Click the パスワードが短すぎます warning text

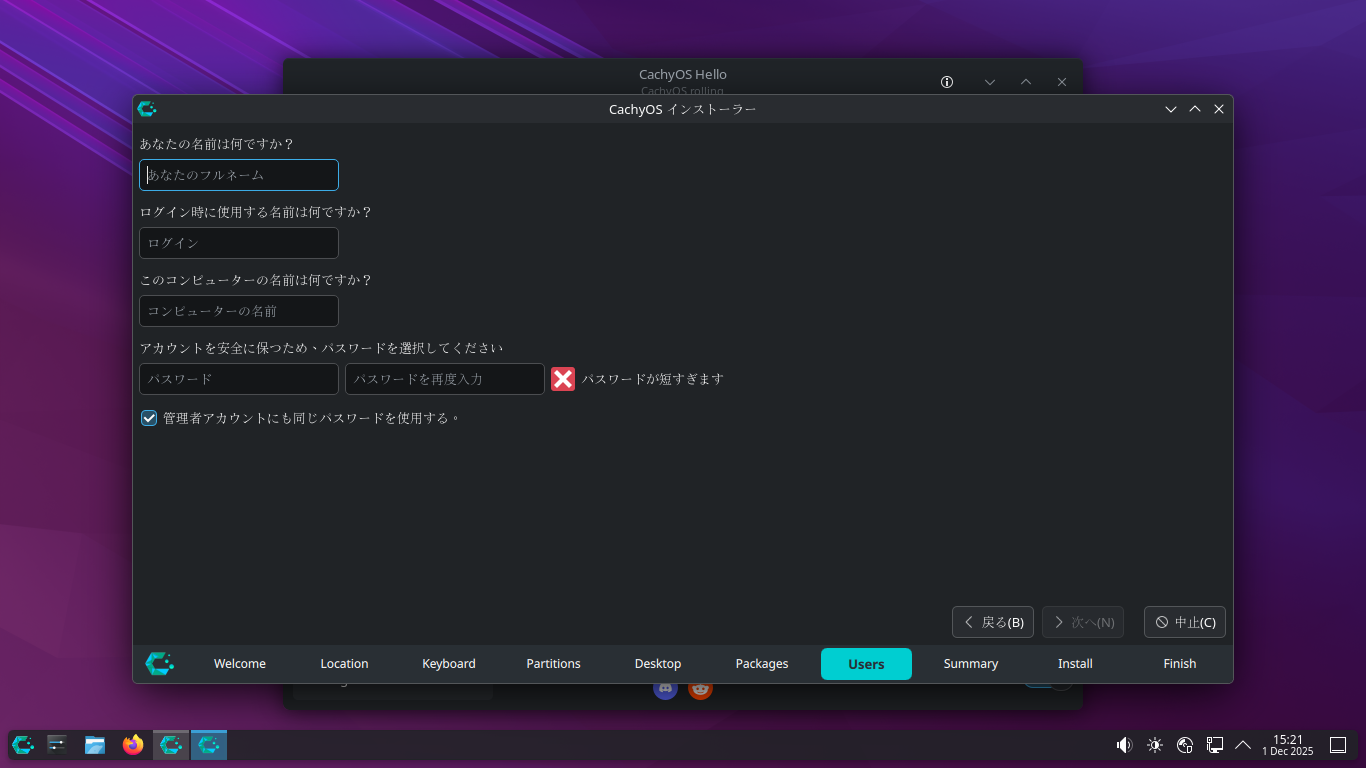coord(653,379)
